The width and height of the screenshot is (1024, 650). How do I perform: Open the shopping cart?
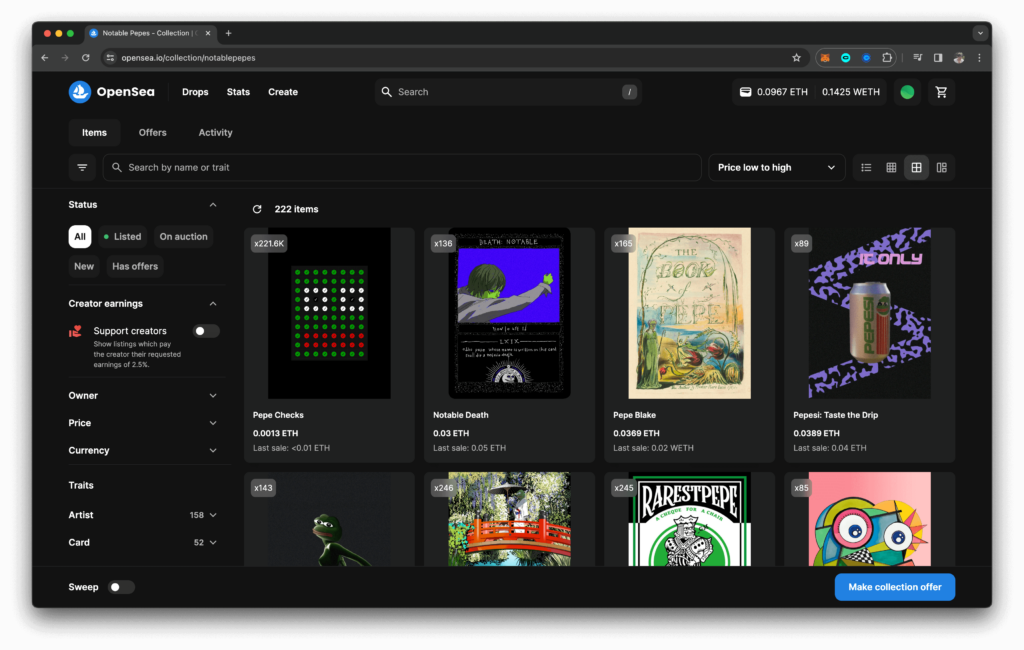point(941,92)
